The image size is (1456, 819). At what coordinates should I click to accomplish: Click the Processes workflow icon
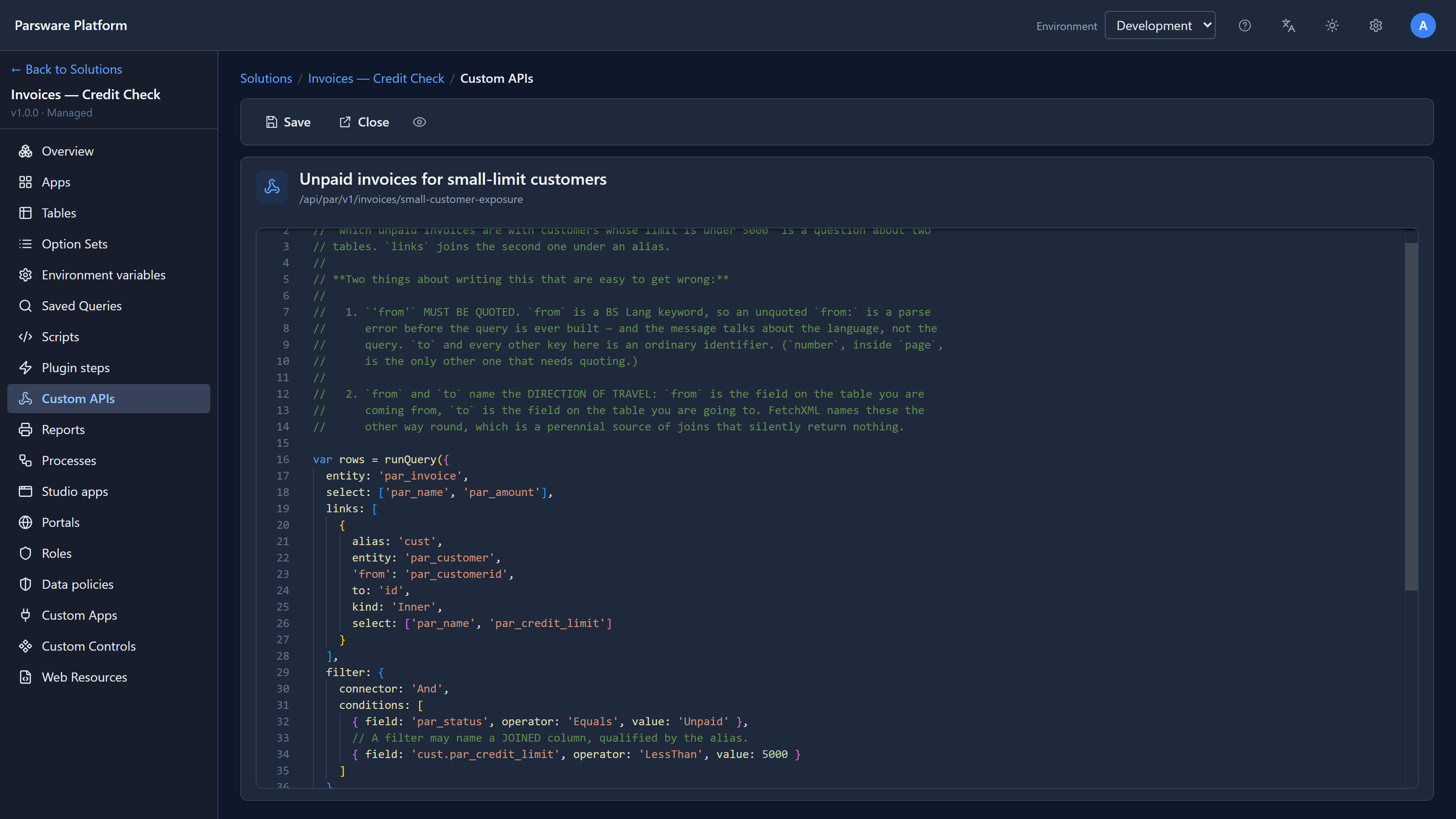tap(25, 460)
